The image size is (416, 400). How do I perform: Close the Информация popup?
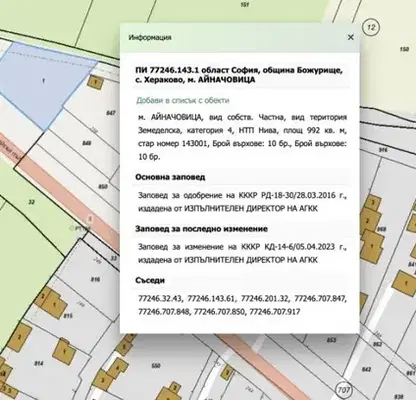(351, 37)
